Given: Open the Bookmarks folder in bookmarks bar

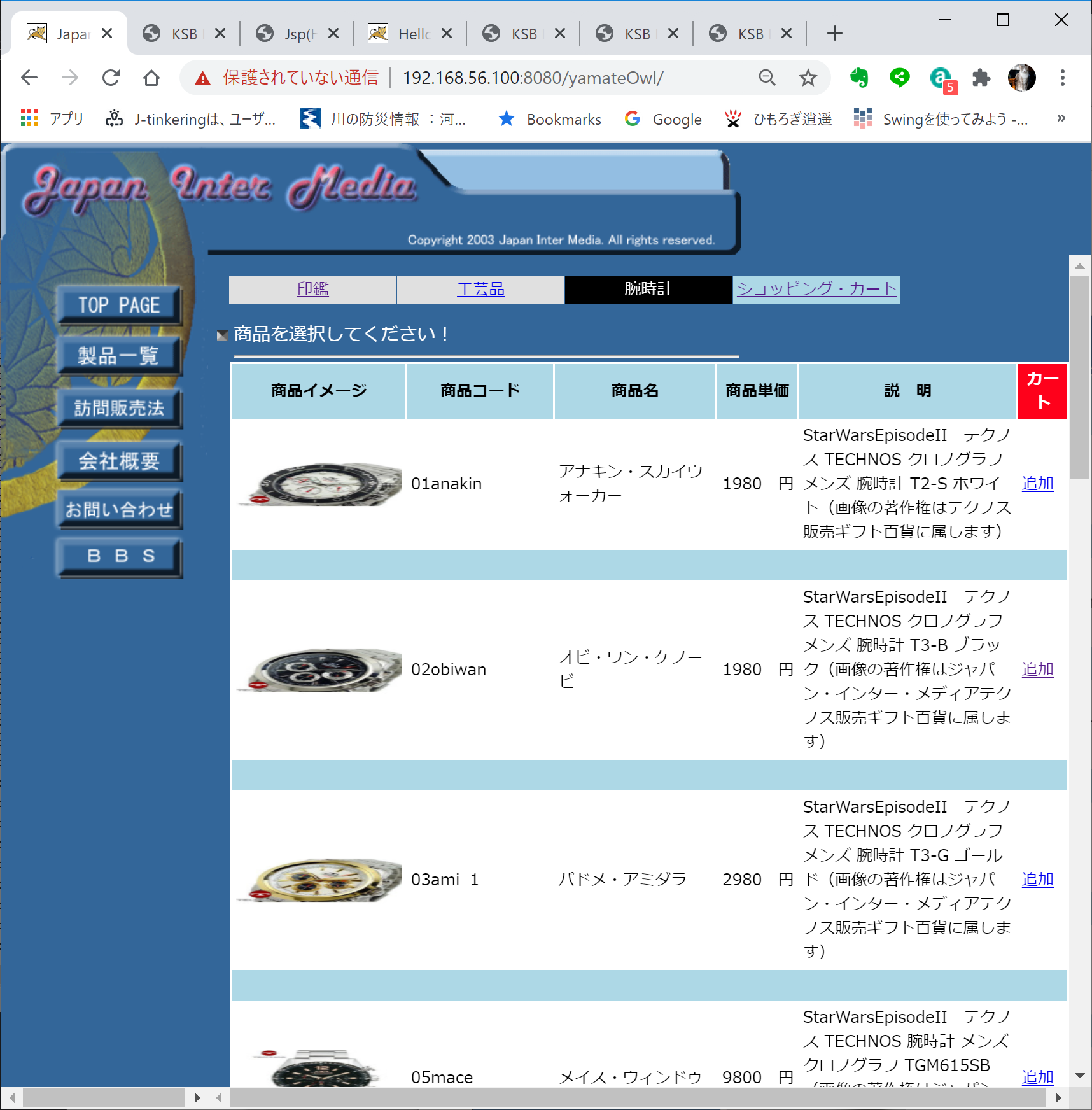Looking at the screenshot, I should pyautogui.click(x=550, y=118).
